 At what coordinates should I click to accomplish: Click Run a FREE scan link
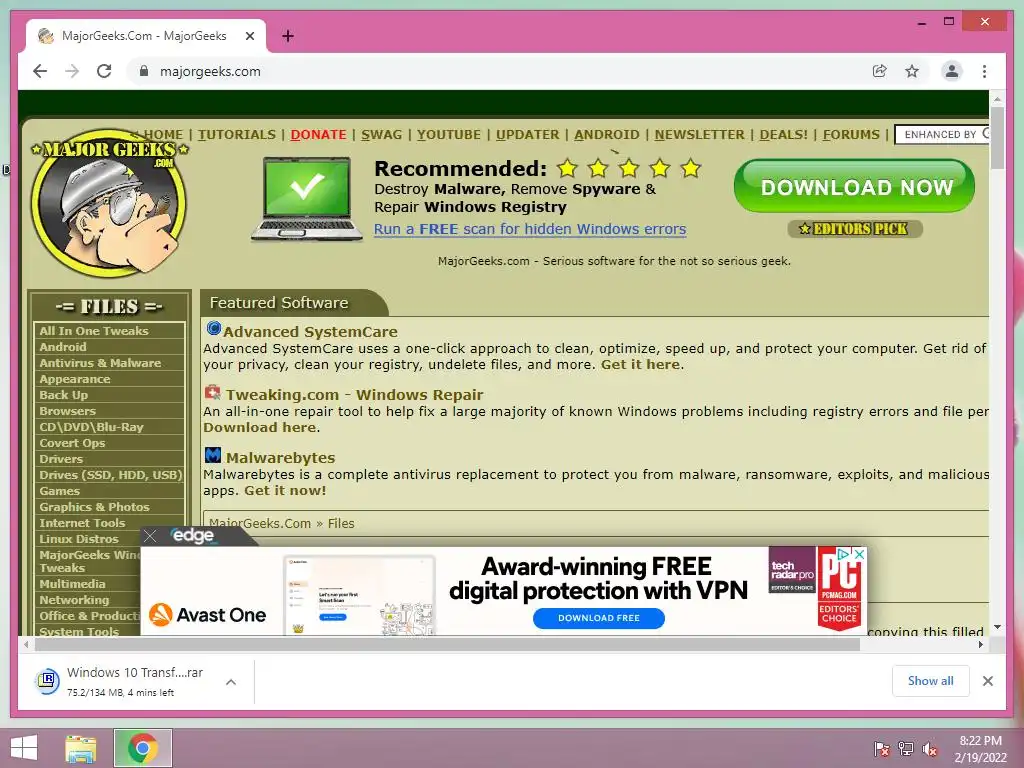(x=530, y=229)
